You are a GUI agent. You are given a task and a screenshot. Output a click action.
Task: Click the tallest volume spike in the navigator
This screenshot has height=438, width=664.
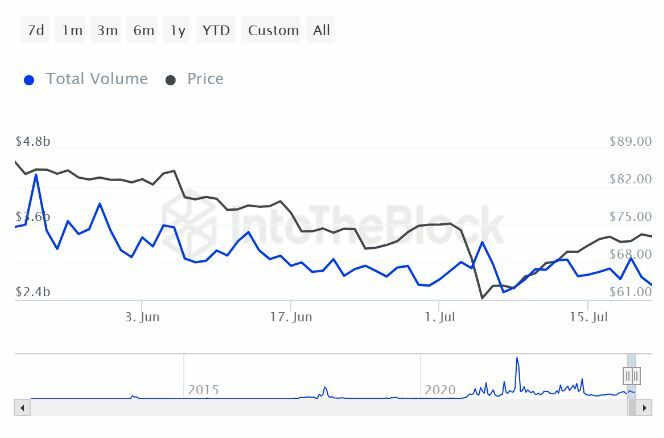[517, 362]
